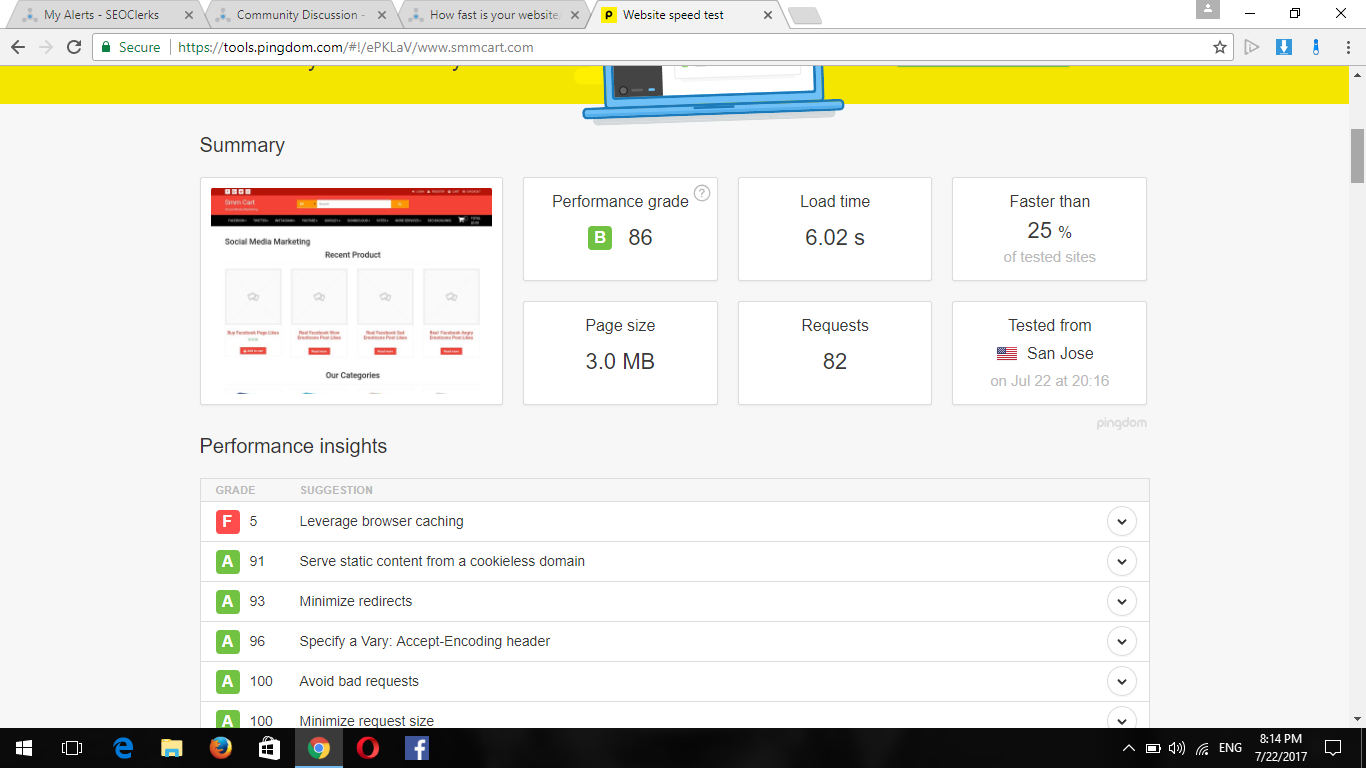Image resolution: width=1366 pixels, height=768 pixels.
Task: Open the Chrome three-dot menu
Action: coord(1348,47)
